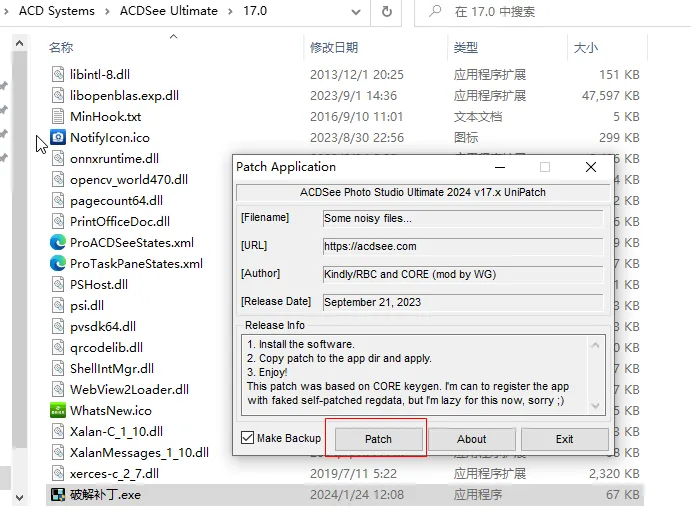Click the ACDSee Ultimate breadcrumb

tap(169, 11)
